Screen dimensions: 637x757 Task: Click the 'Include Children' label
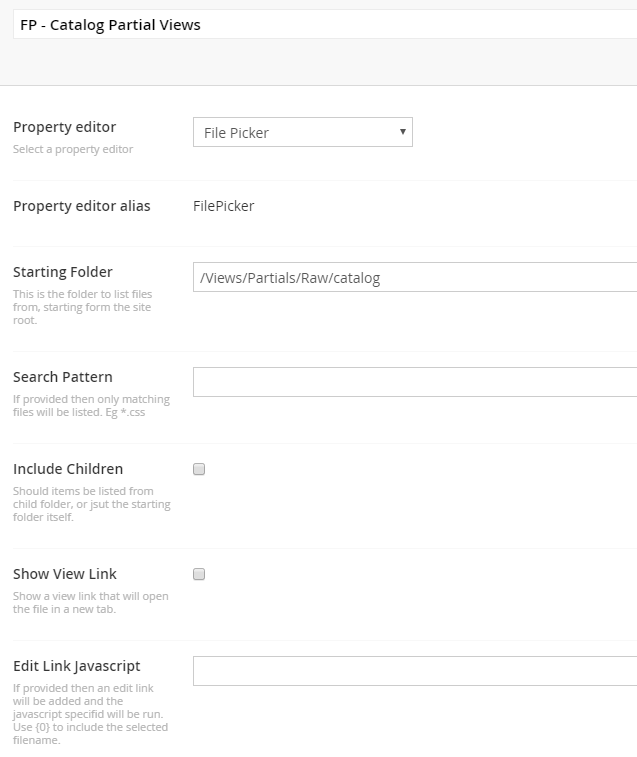(68, 469)
